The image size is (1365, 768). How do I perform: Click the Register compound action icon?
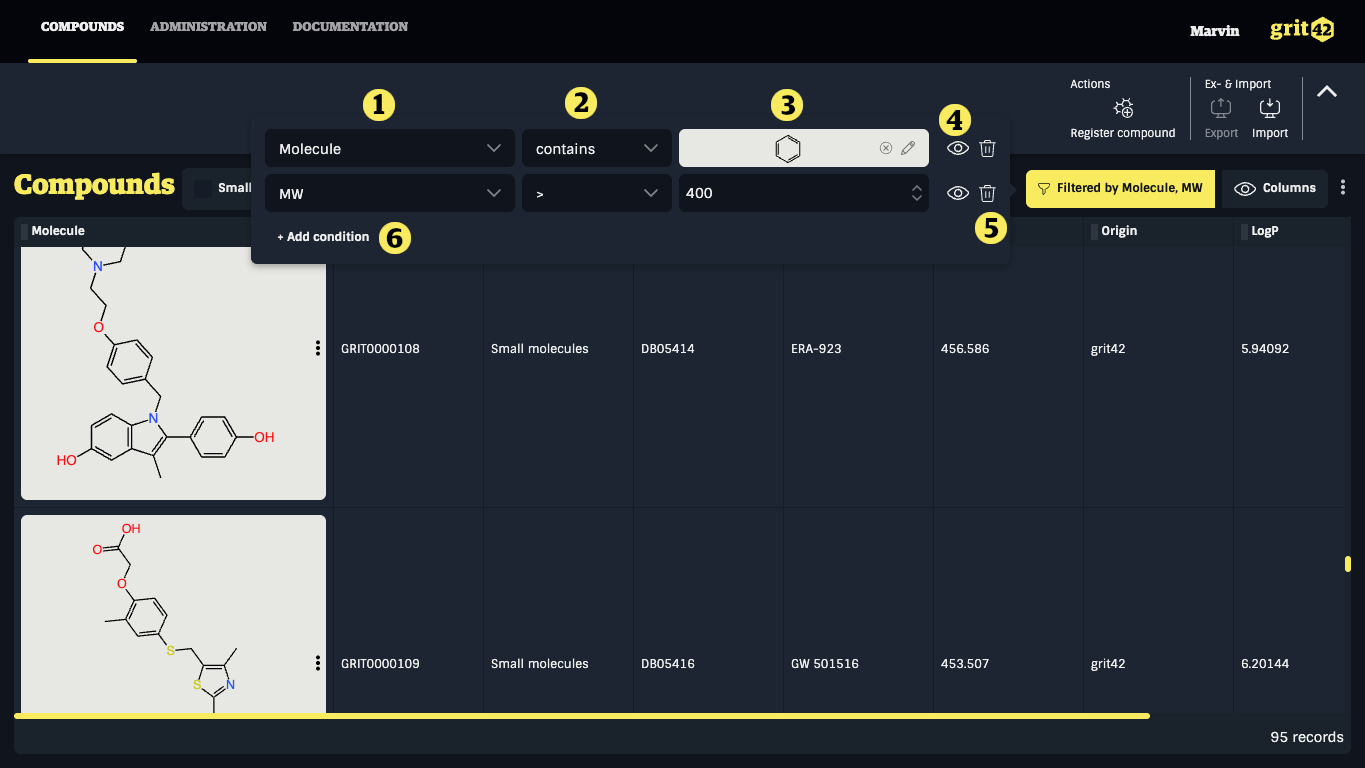[1123, 108]
